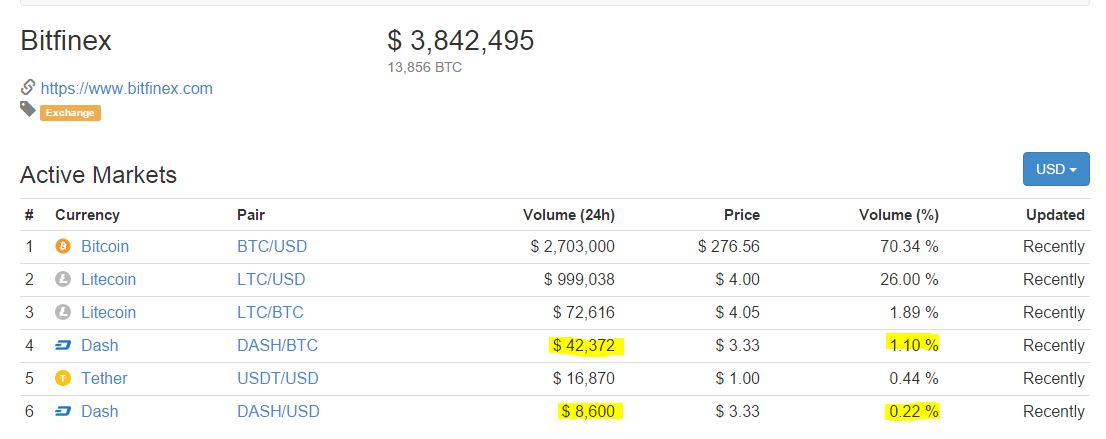Click the Bitfinex heading

[66, 41]
